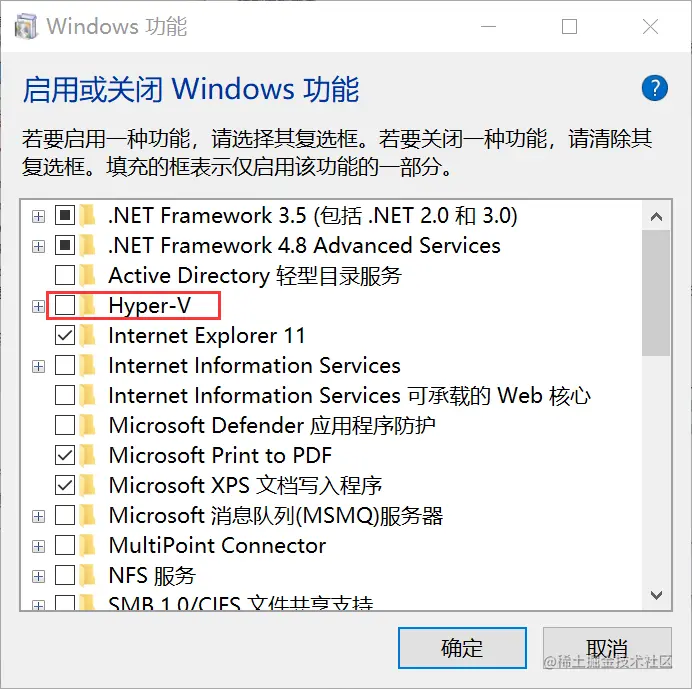Tick Microsoft Defender 应用程序防护 checkbox
This screenshot has width=692, height=689.
click(x=65, y=425)
